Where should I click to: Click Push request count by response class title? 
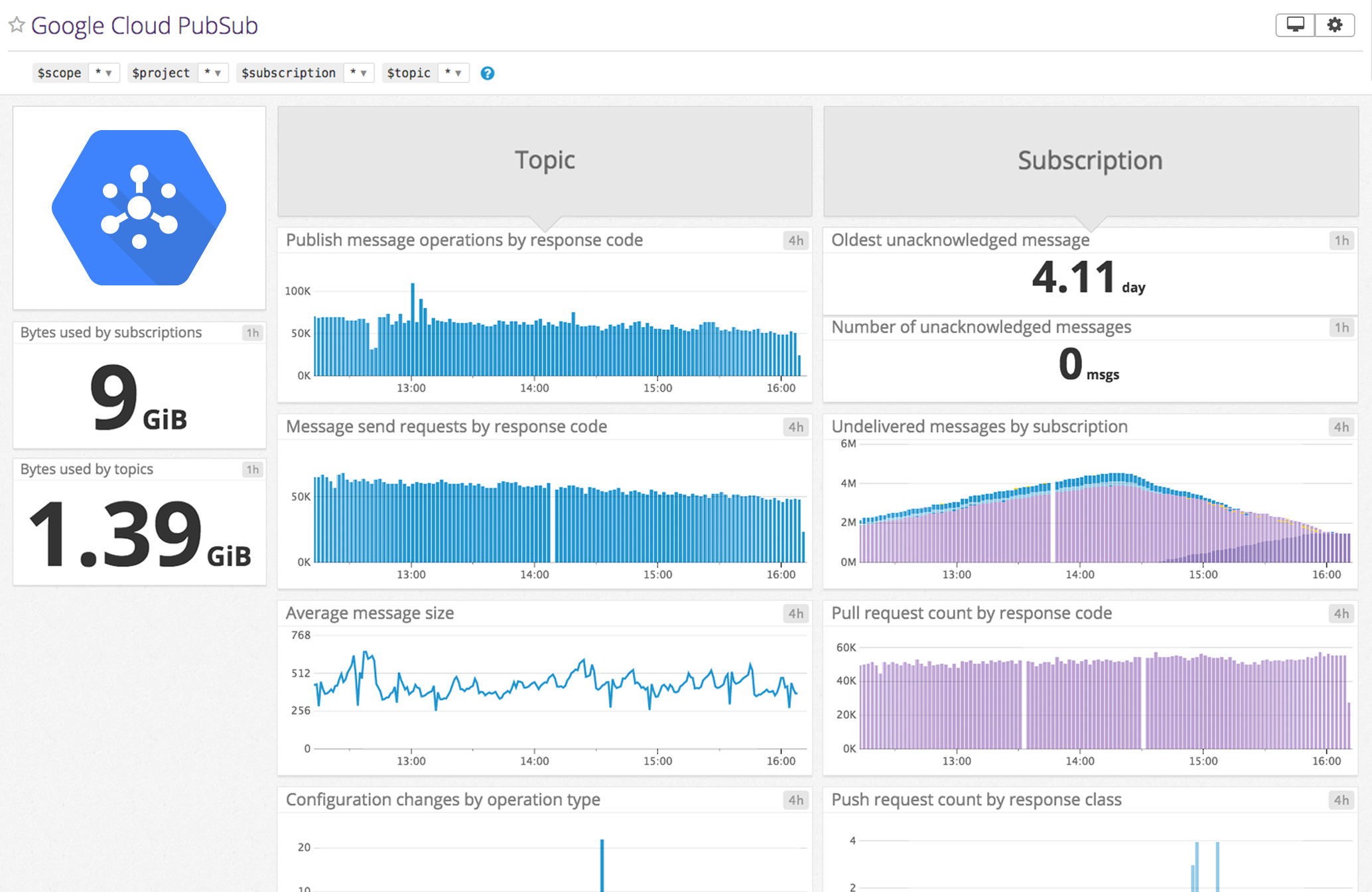coord(977,800)
